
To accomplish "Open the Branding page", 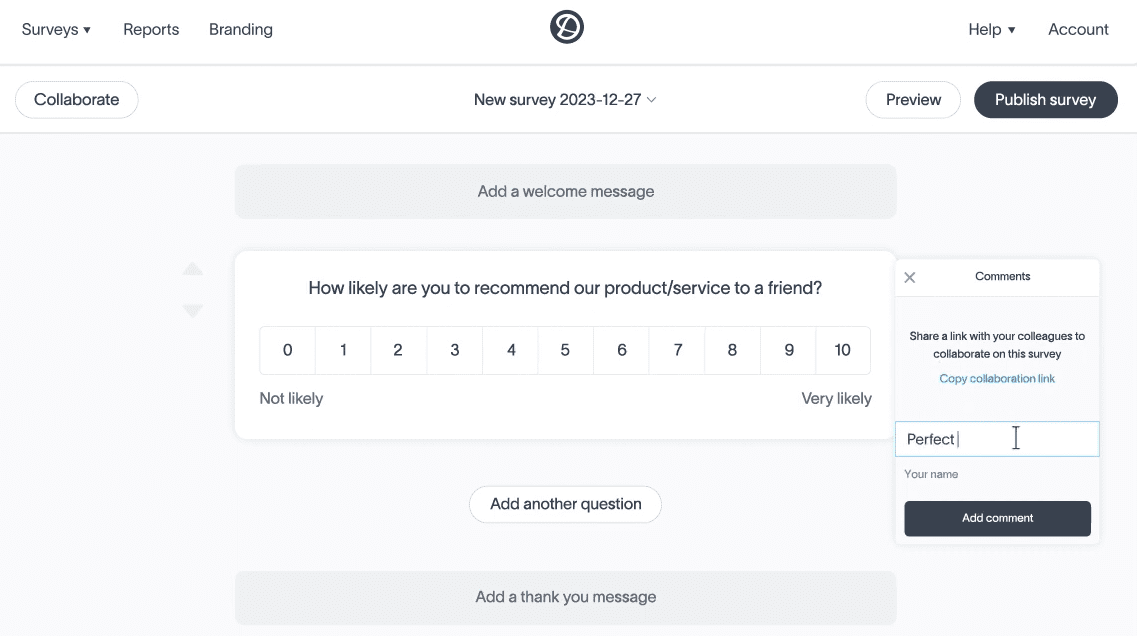I will pos(241,29).
